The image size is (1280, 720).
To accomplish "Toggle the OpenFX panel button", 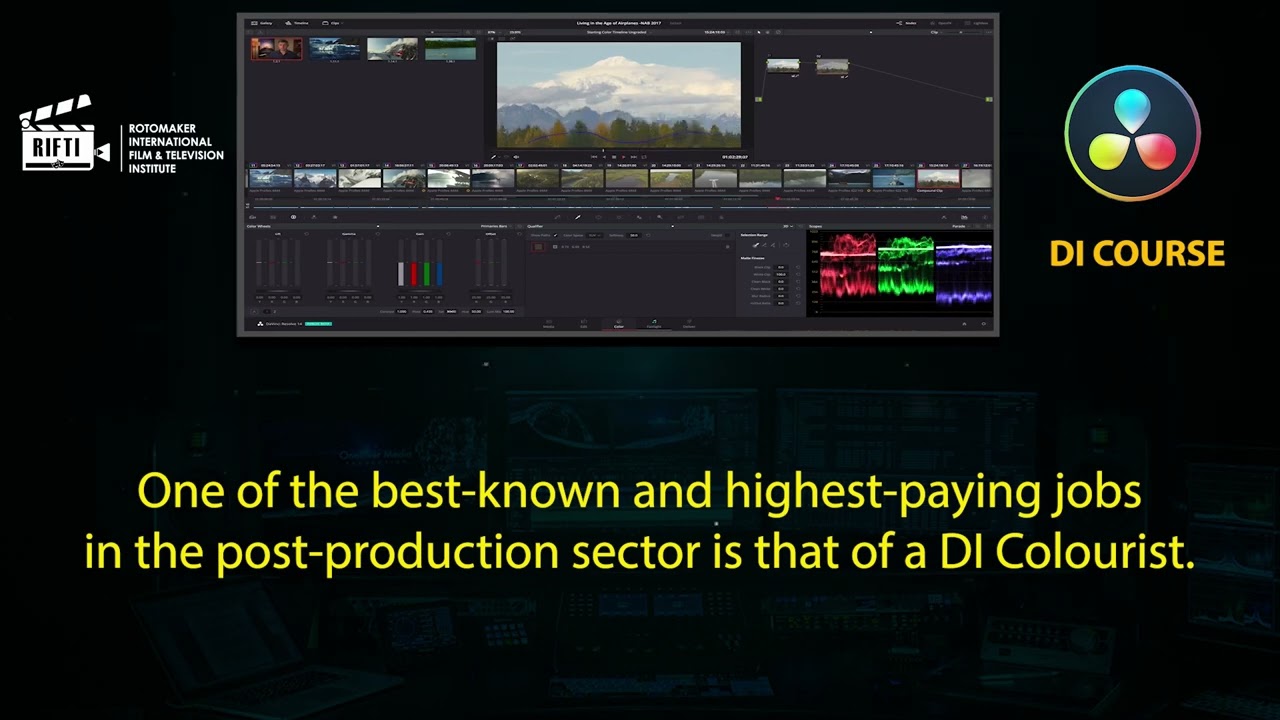I will pos(941,23).
